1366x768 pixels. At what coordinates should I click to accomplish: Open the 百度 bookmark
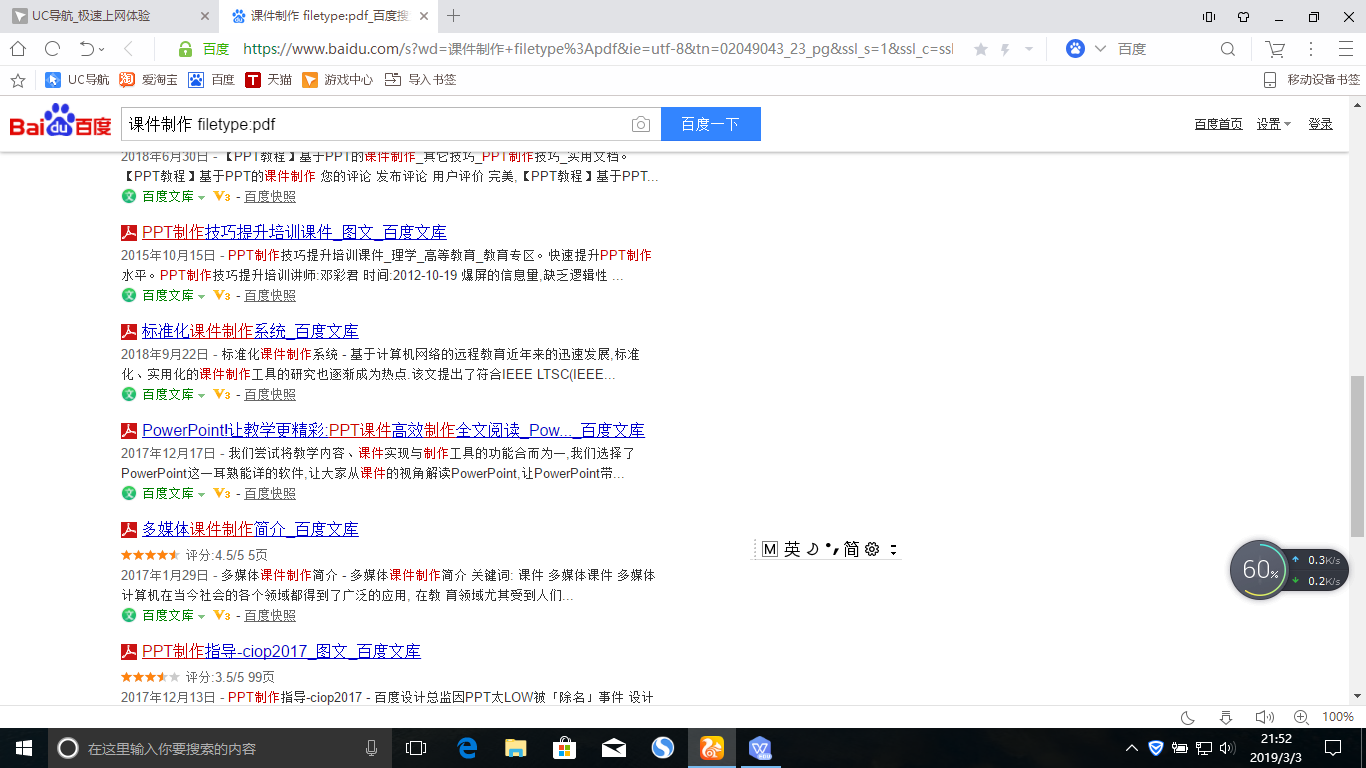[211, 80]
